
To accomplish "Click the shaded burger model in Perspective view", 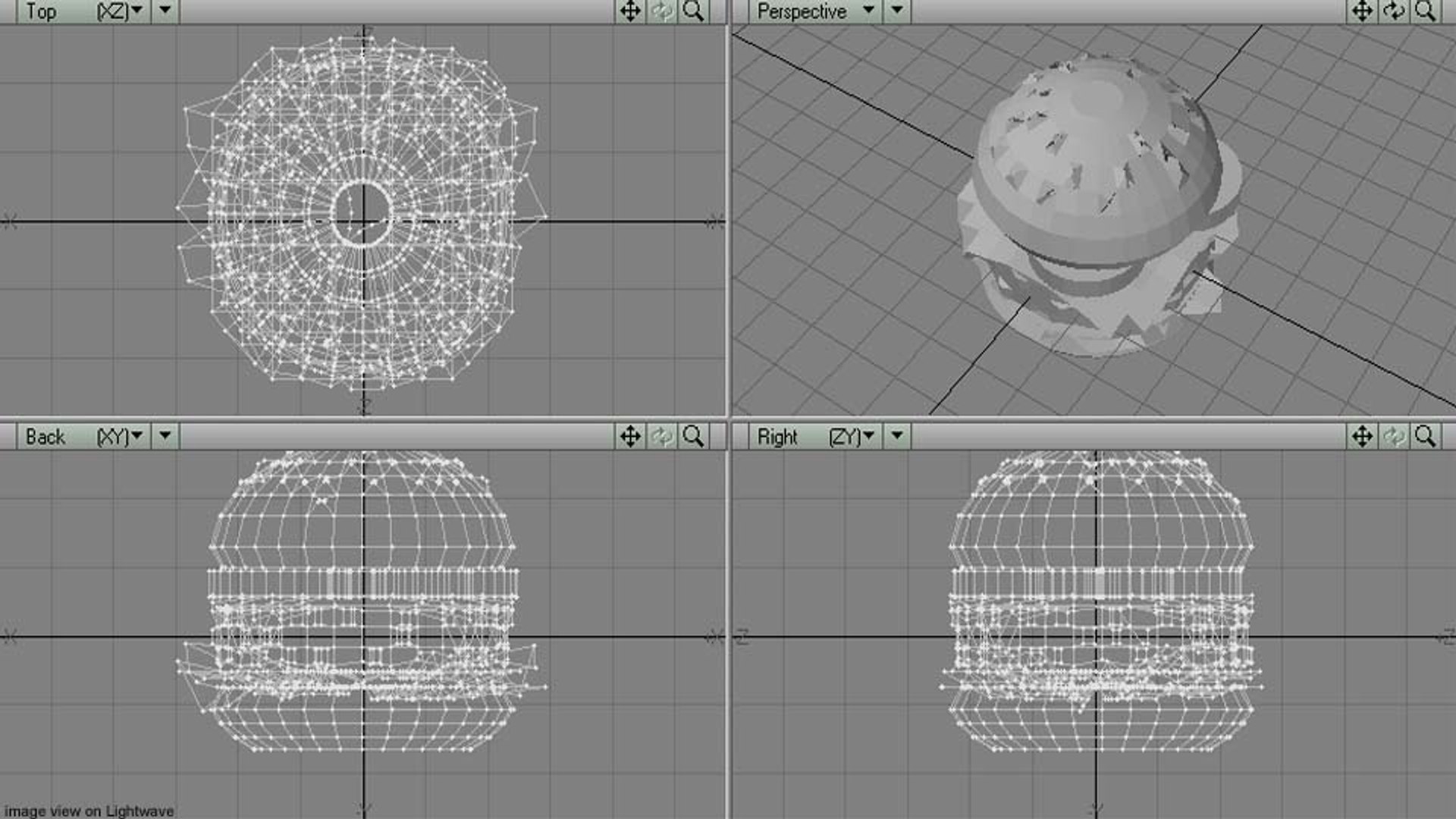I will pos(1098,205).
